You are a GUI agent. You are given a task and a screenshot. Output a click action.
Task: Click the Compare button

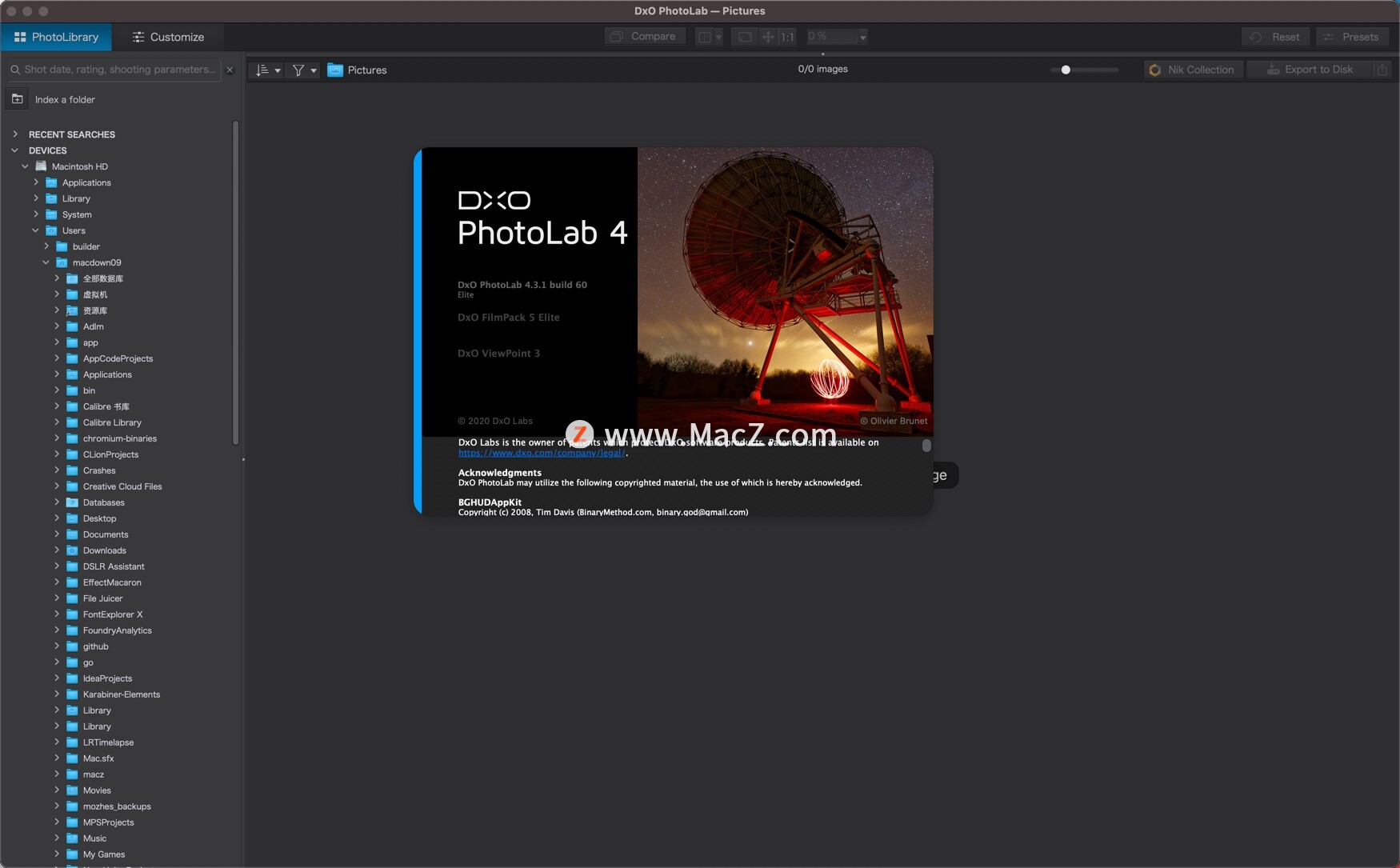[644, 36]
